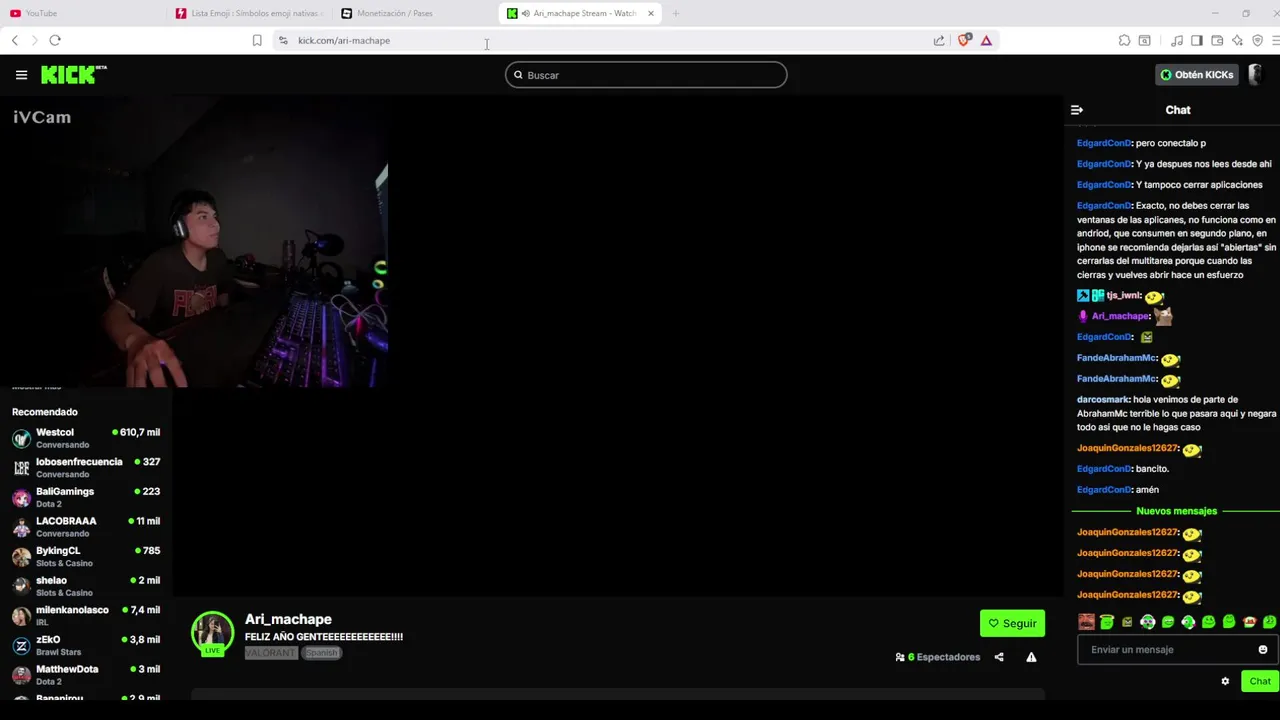The width and height of the screenshot is (1280, 720).
Task: Open recommended channel shelao
Action: pos(86,586)
